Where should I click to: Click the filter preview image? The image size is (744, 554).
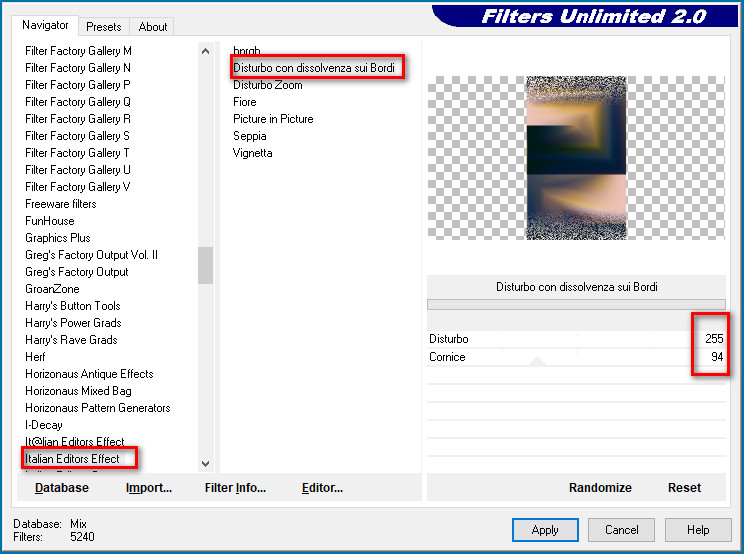(x=576, y=158)
